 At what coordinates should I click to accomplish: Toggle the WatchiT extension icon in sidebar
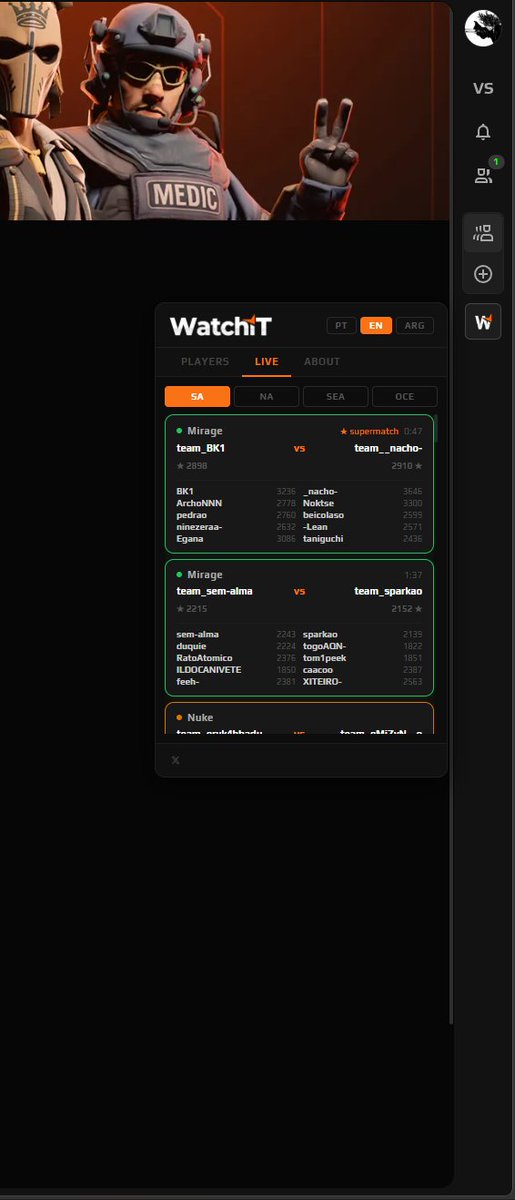[483, 322]
